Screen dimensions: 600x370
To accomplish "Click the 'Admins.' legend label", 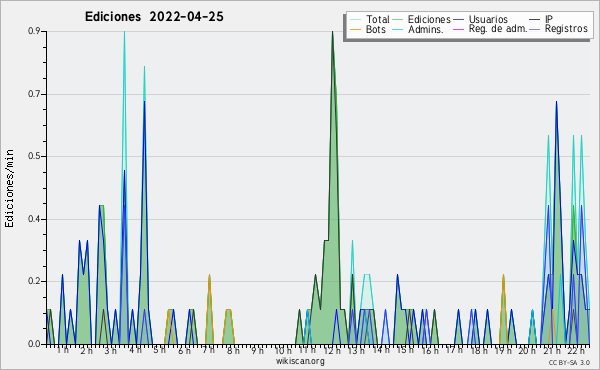I will click(426, 29).
